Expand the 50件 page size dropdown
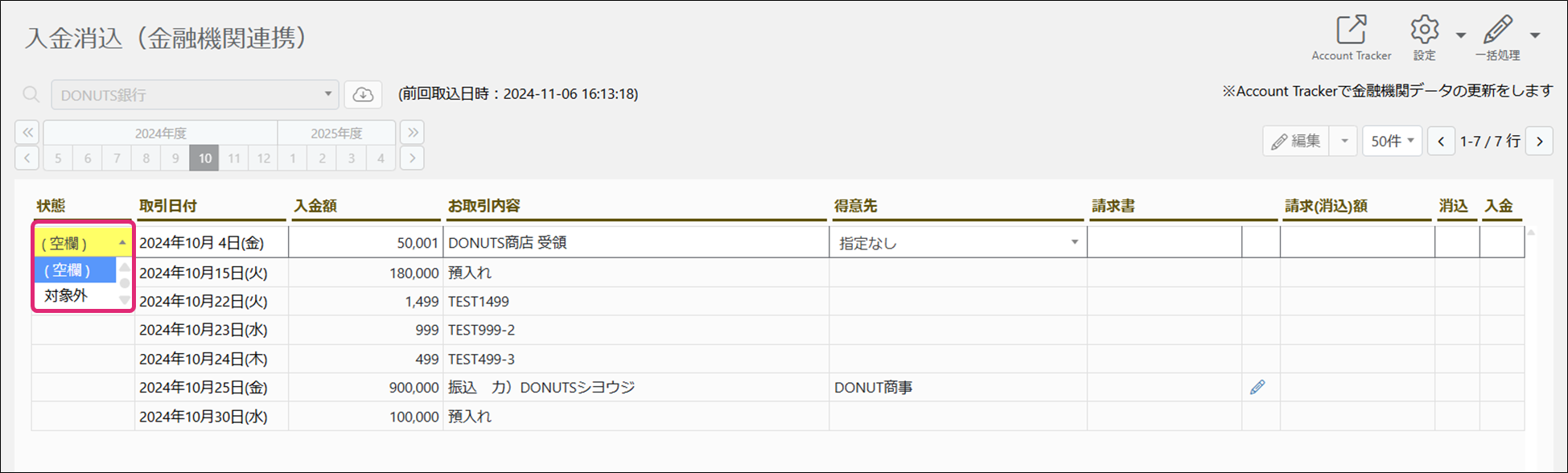Viewport: 1568px width, 473px height. pos(1392,142)
